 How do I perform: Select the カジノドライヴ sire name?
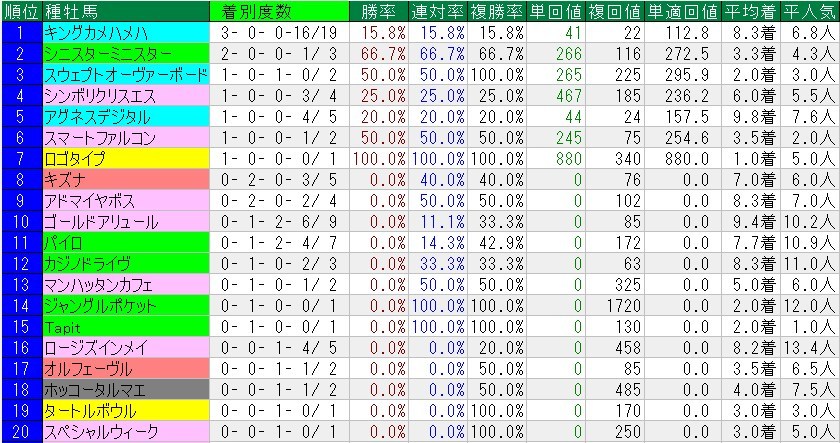(x=126, y=264)
